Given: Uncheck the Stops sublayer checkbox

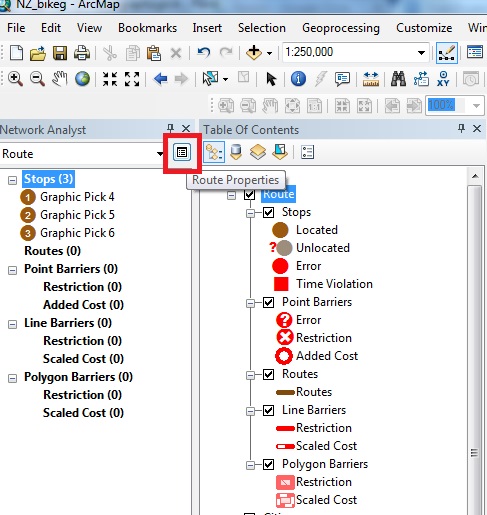Looking at the screenshot, I should (x=269, y=212).
